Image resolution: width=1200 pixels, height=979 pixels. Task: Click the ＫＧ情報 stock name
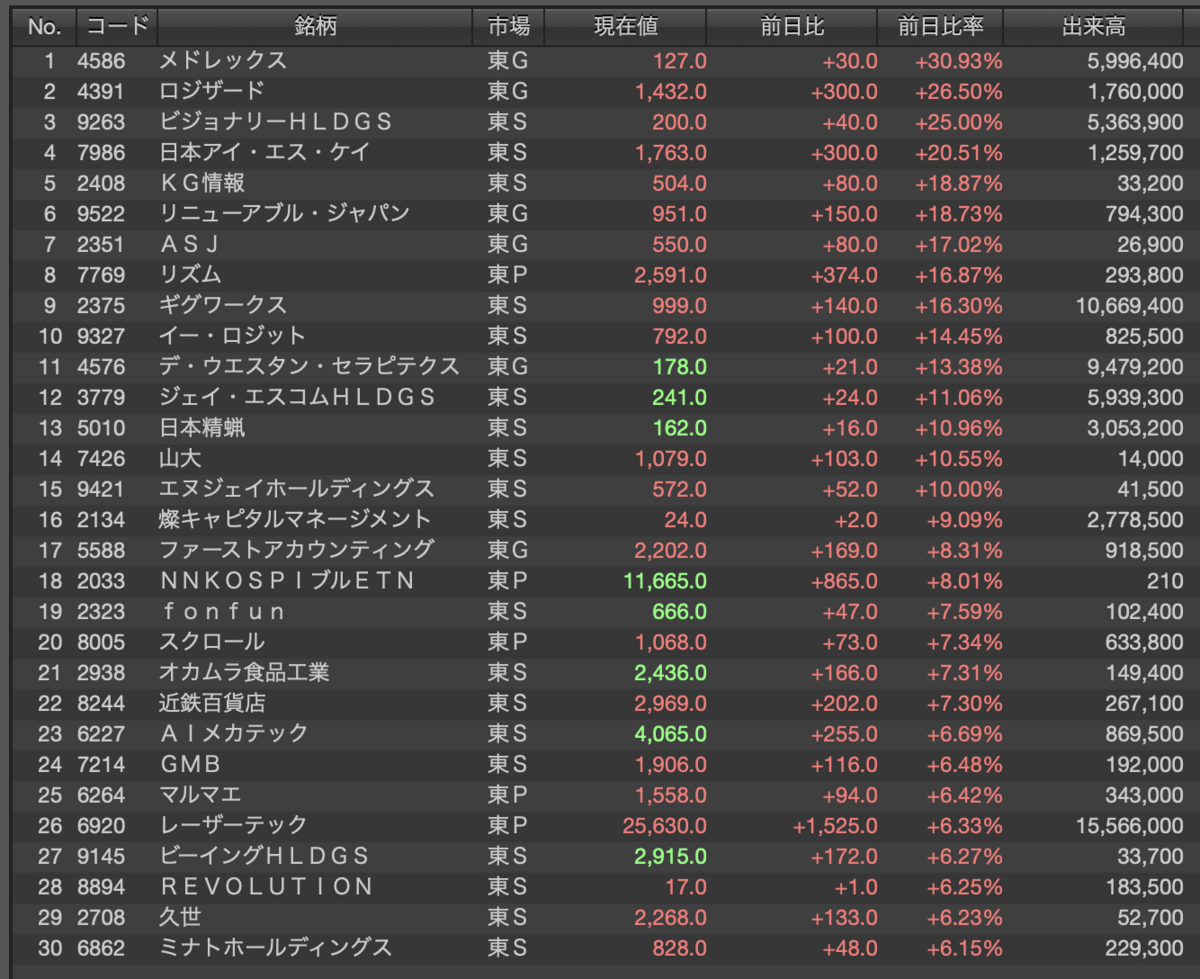pos(202,183)
